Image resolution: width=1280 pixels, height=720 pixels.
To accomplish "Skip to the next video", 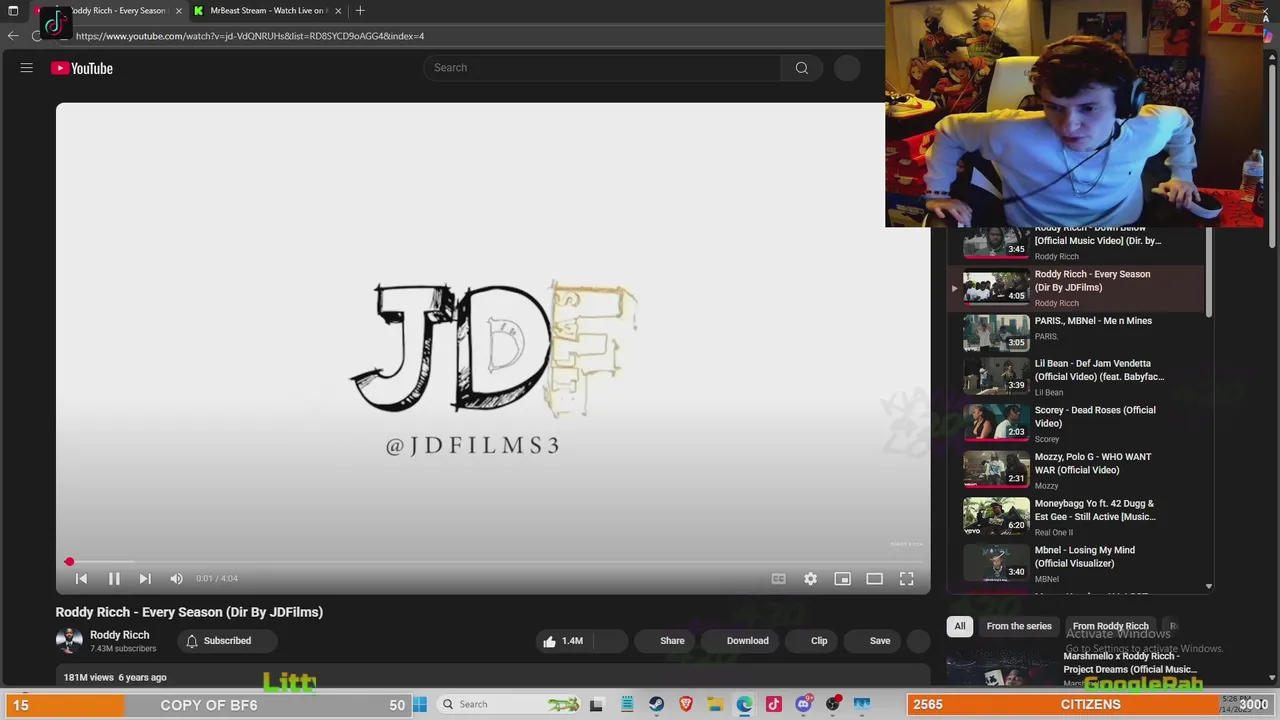I will (145, 578).
